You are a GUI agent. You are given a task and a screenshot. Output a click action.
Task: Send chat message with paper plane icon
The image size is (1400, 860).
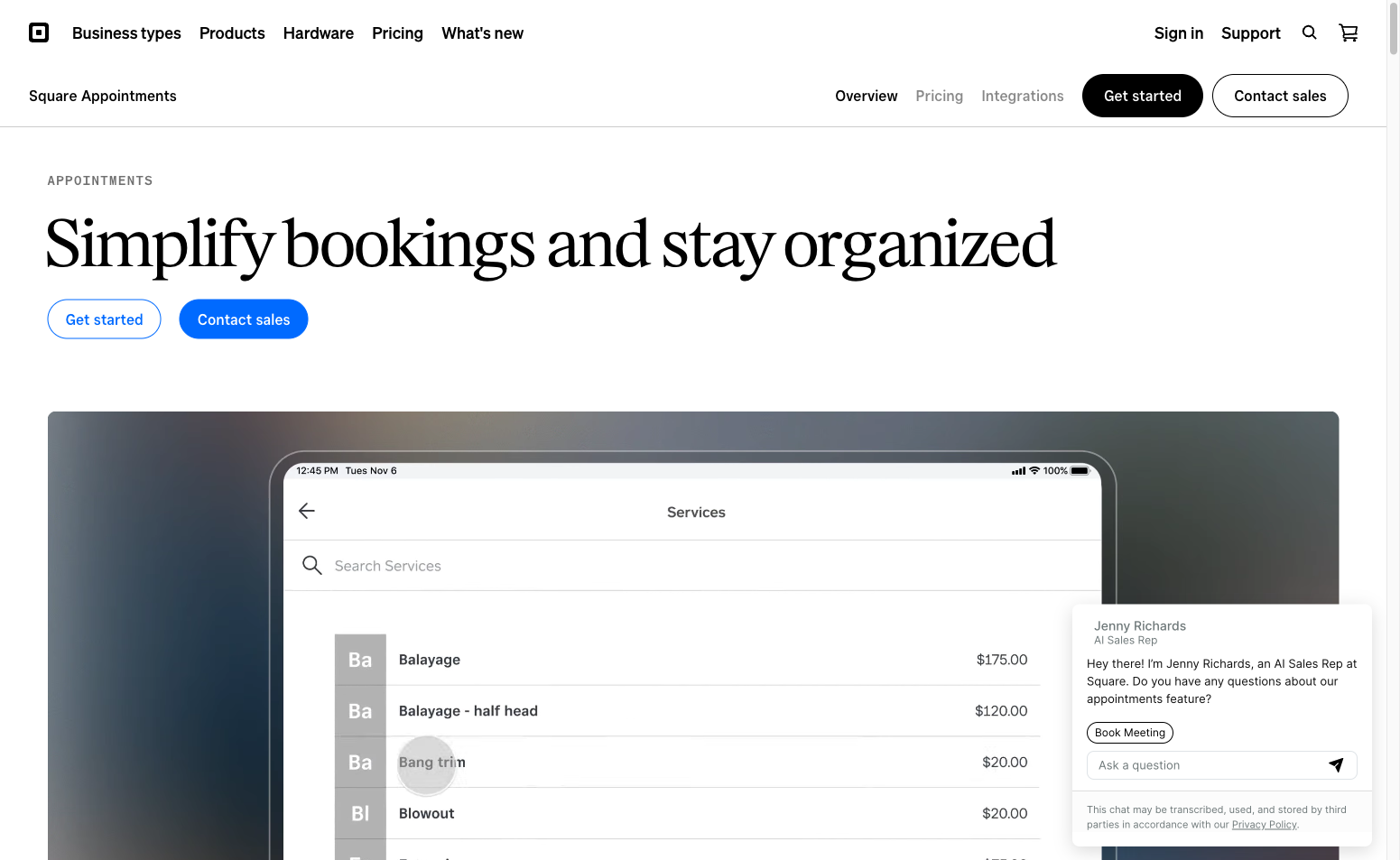point(1336,765)
